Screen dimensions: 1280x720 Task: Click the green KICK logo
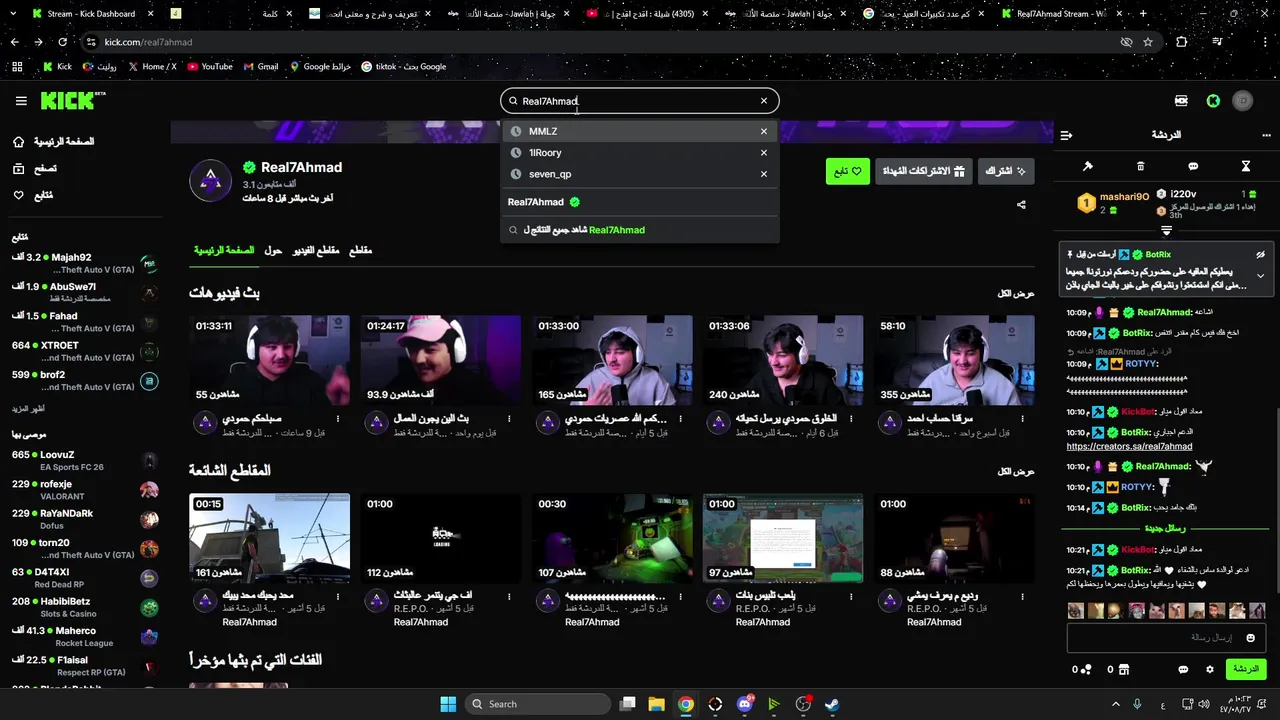(72, 100)
